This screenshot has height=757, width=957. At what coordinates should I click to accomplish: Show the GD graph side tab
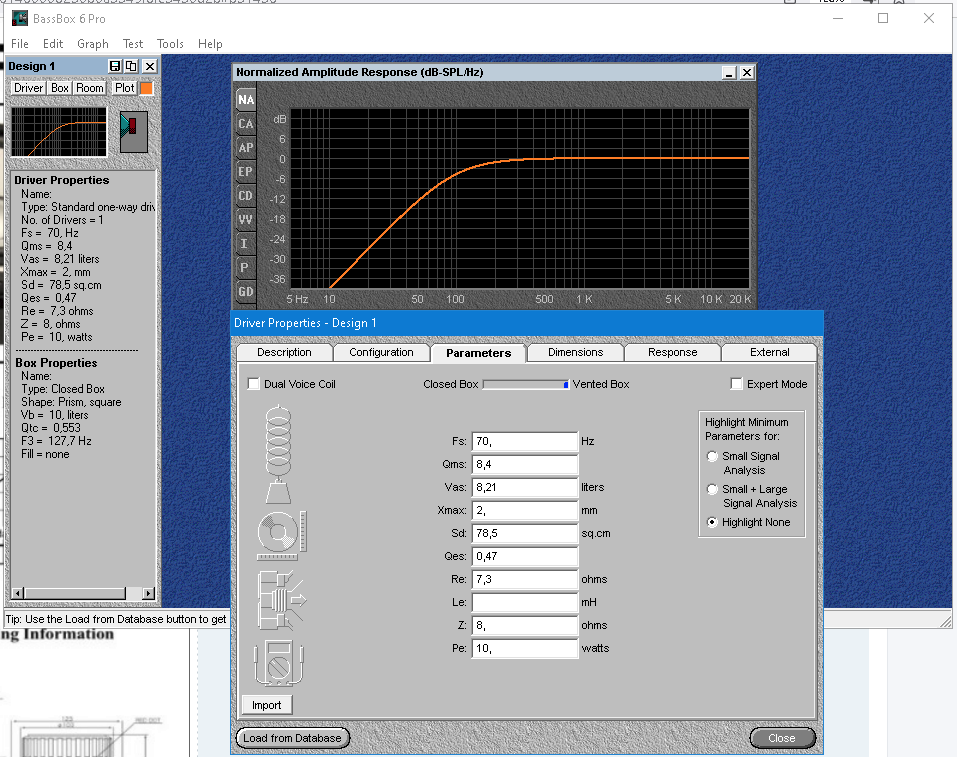pyautogui.click(x=245, y=292)
